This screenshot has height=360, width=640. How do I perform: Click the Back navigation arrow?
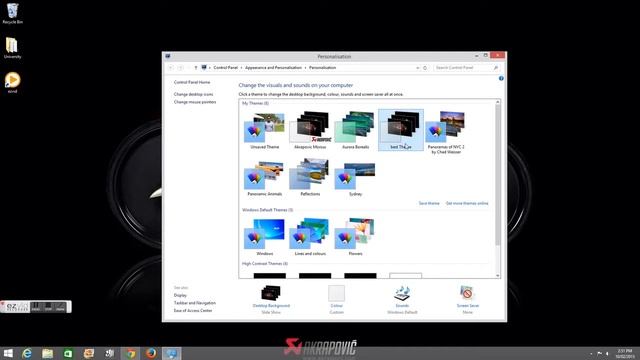coord(171,68)
